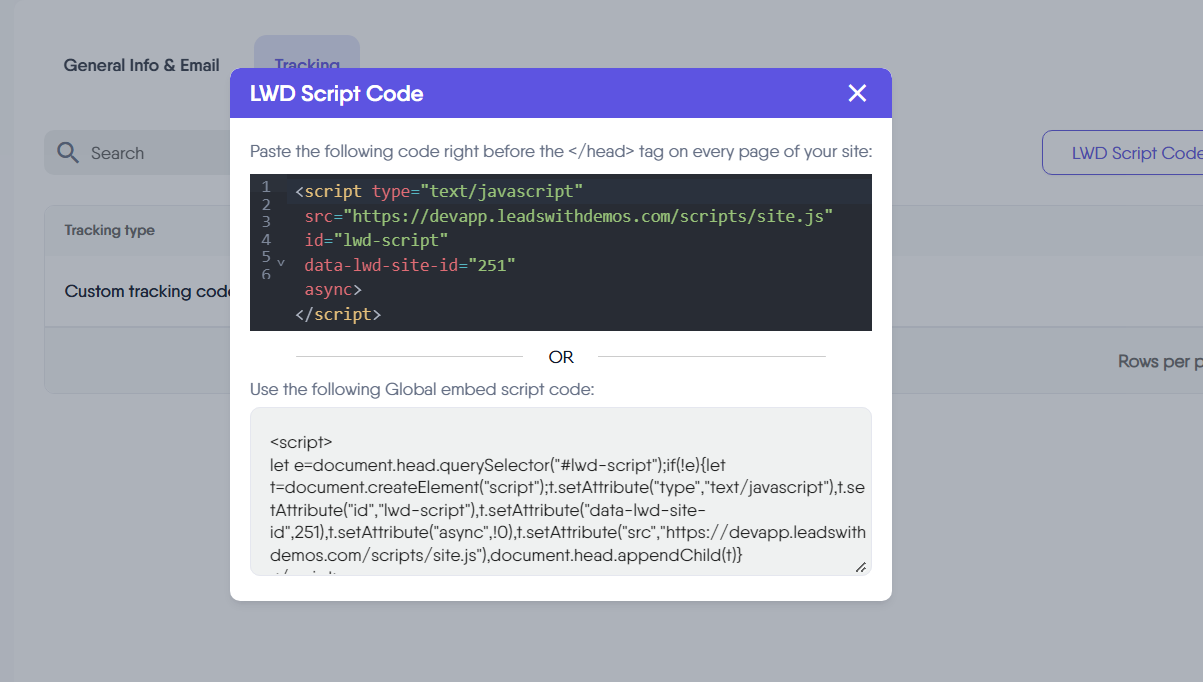Click the closing </script> tag in editor

[338, 314]
